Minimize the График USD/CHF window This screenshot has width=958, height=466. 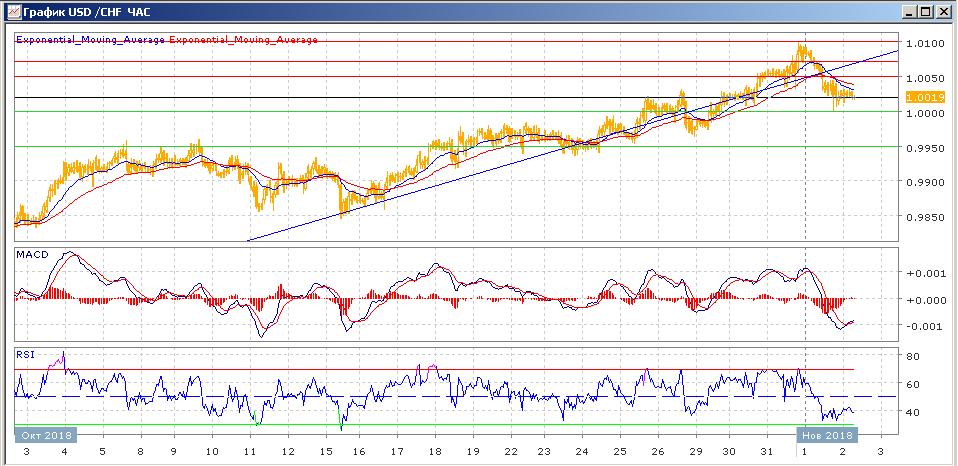point(910,11)
